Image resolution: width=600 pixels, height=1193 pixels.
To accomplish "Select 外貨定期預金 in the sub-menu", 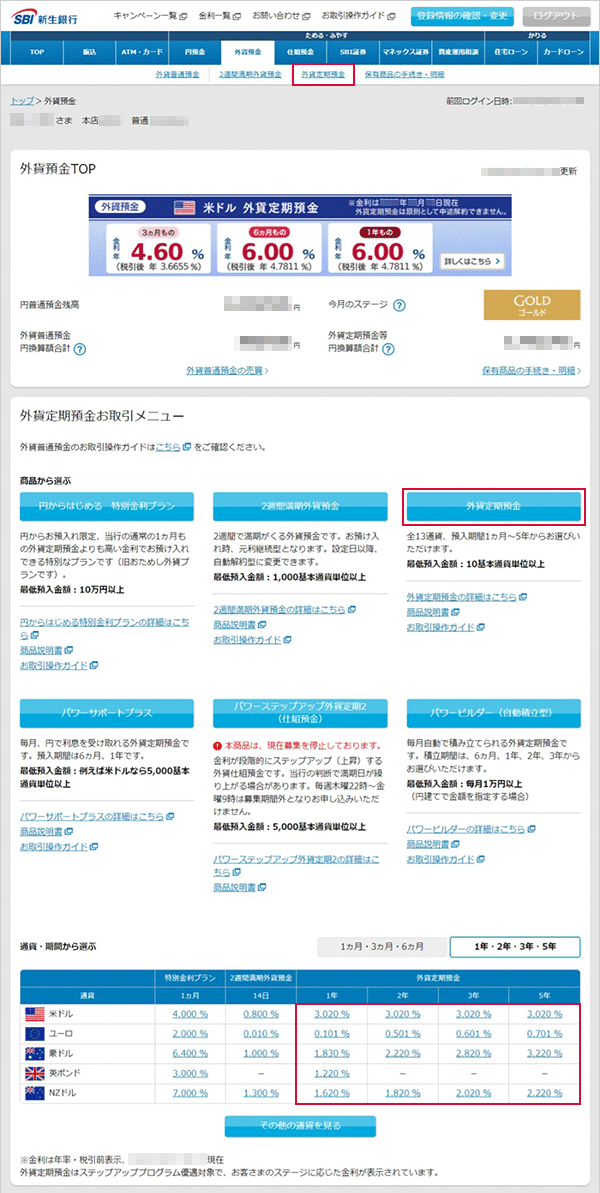I will [323, 75].
